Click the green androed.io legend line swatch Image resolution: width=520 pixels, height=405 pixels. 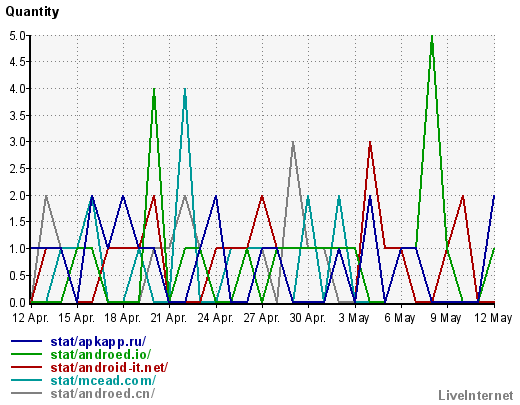[x=27, y=354]
